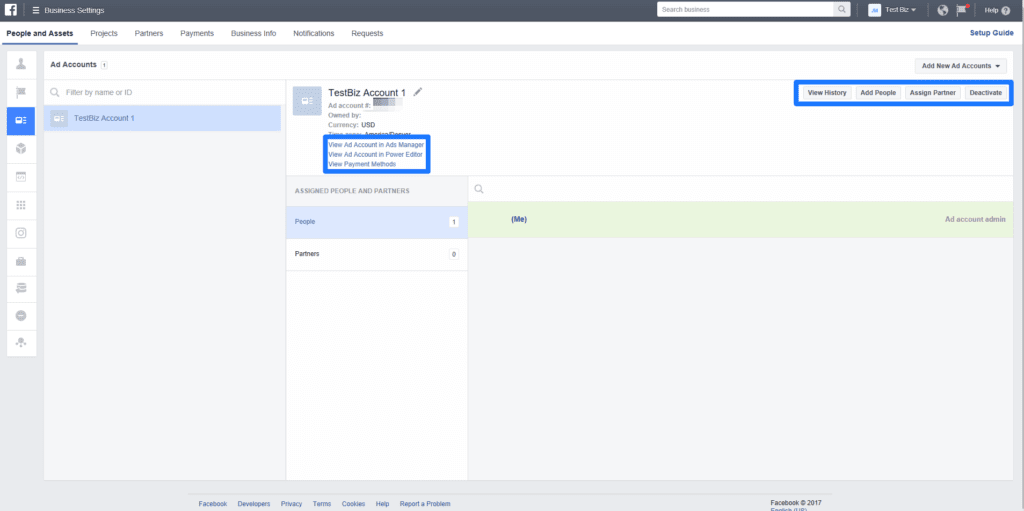
Task: Click the Facebook logo in the top left
Action: pyautogui.click(x=10, y=10)
